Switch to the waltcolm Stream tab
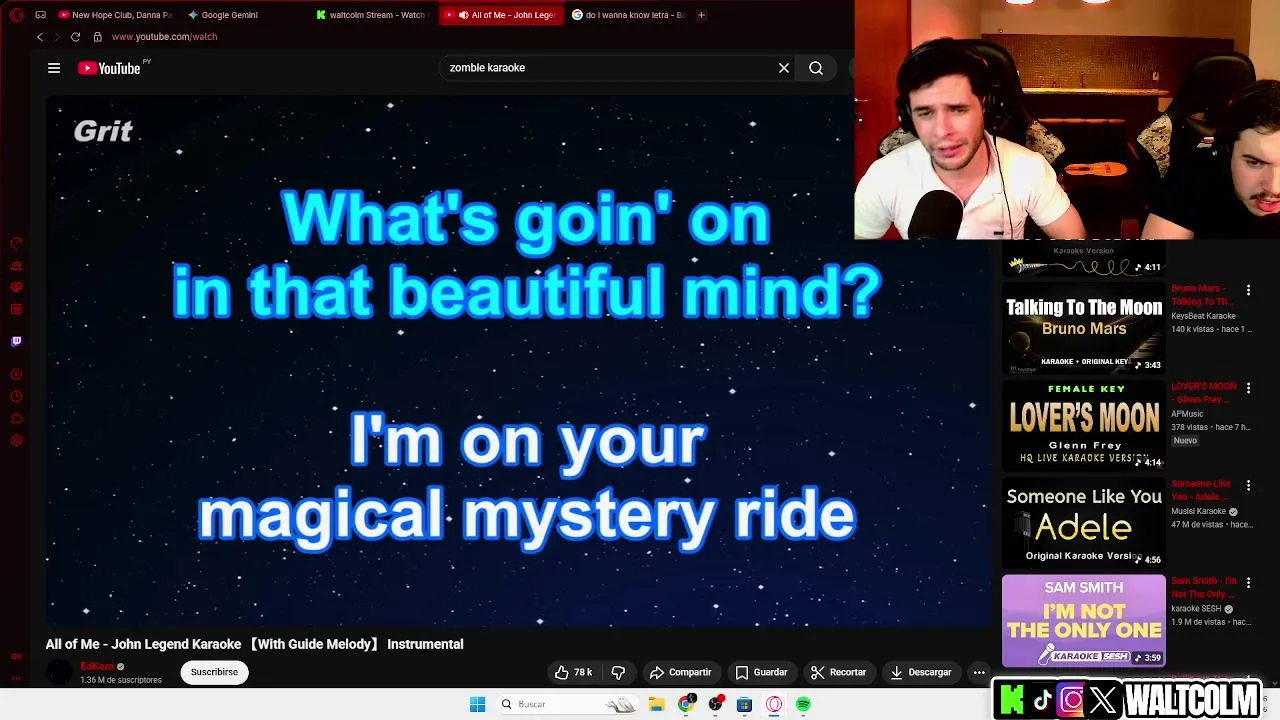The width and height of the screenshot is (1280, 720). 370,15
